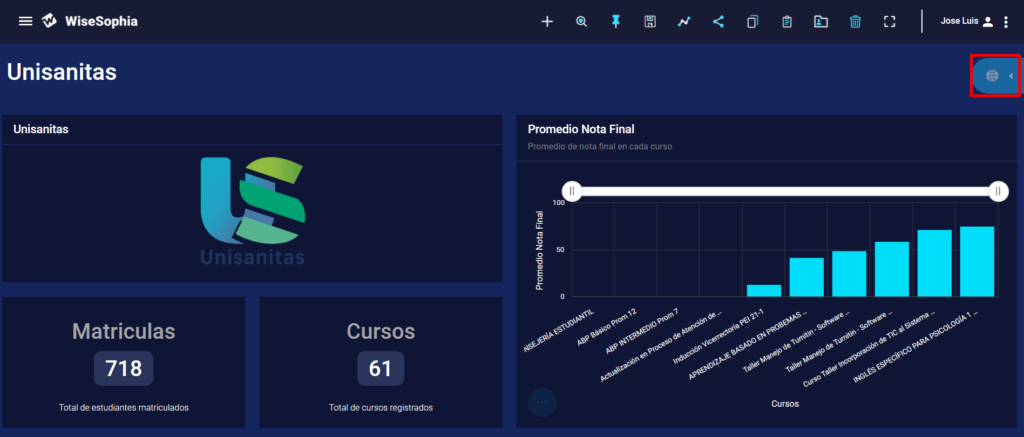This screenshot has width=1024, height=437.
Task: Click the Cursos card heading
Action: point(381,331)
